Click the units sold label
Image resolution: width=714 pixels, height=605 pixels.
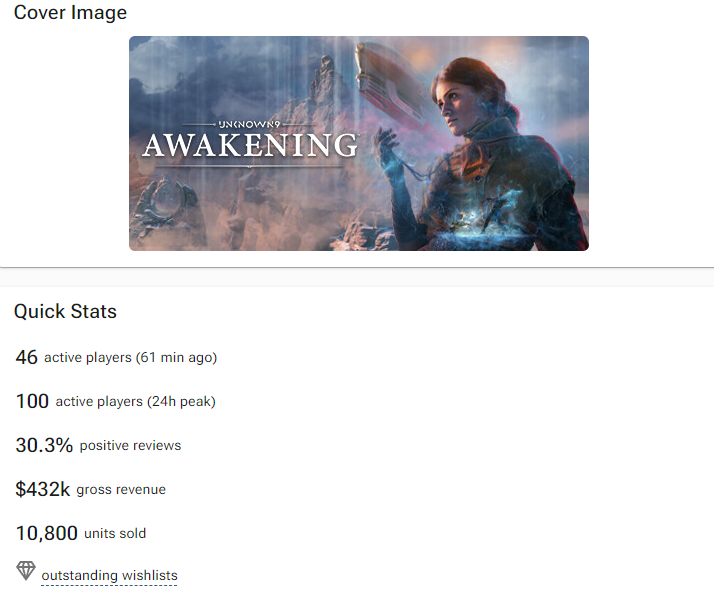point(115,534)
